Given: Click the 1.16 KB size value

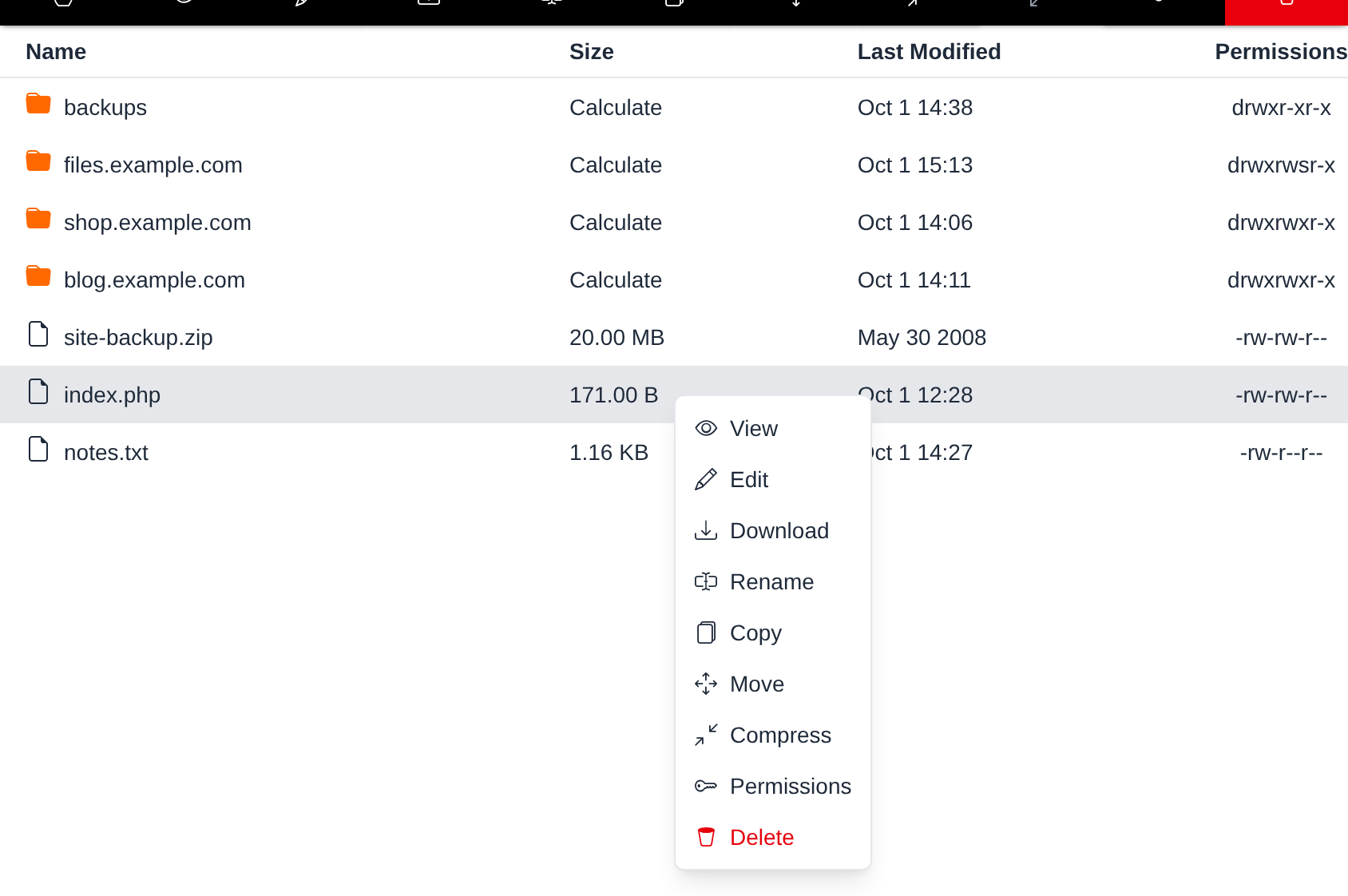Looking at the screenshot, I should [x=609, y=452].
